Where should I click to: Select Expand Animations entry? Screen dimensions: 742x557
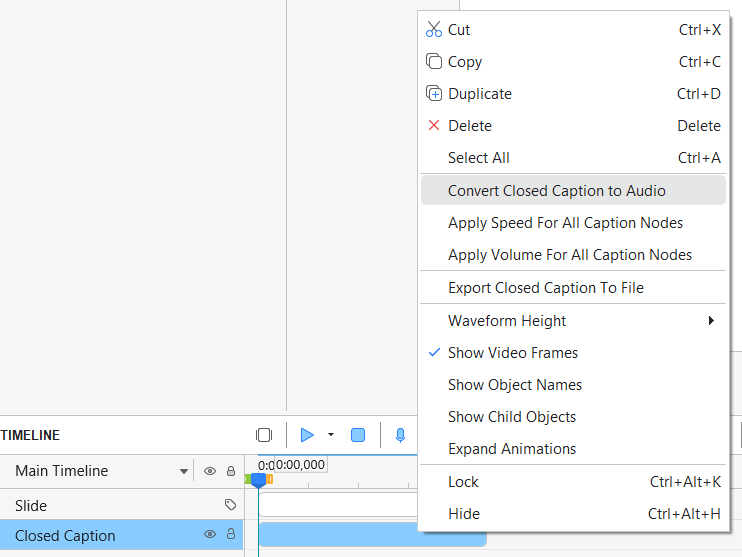(x=573, y=449)
